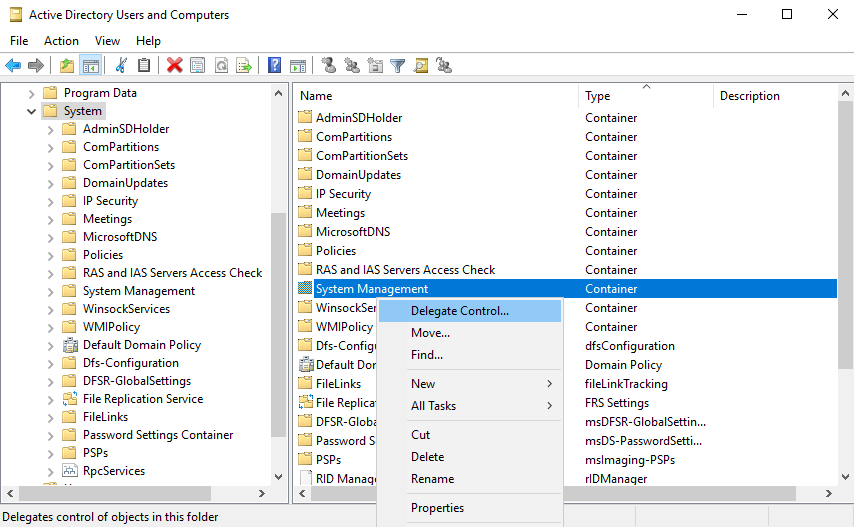
Task: Click the Filter funnel toolbar icon
Action: [398, 66]
